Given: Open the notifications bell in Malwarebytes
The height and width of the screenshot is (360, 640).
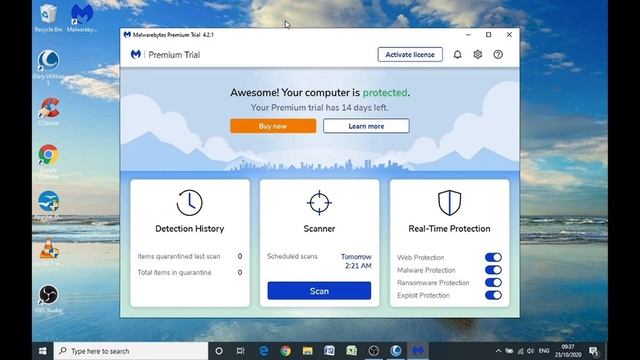Looking at the screenshot, I should click(x=457, y=54).
